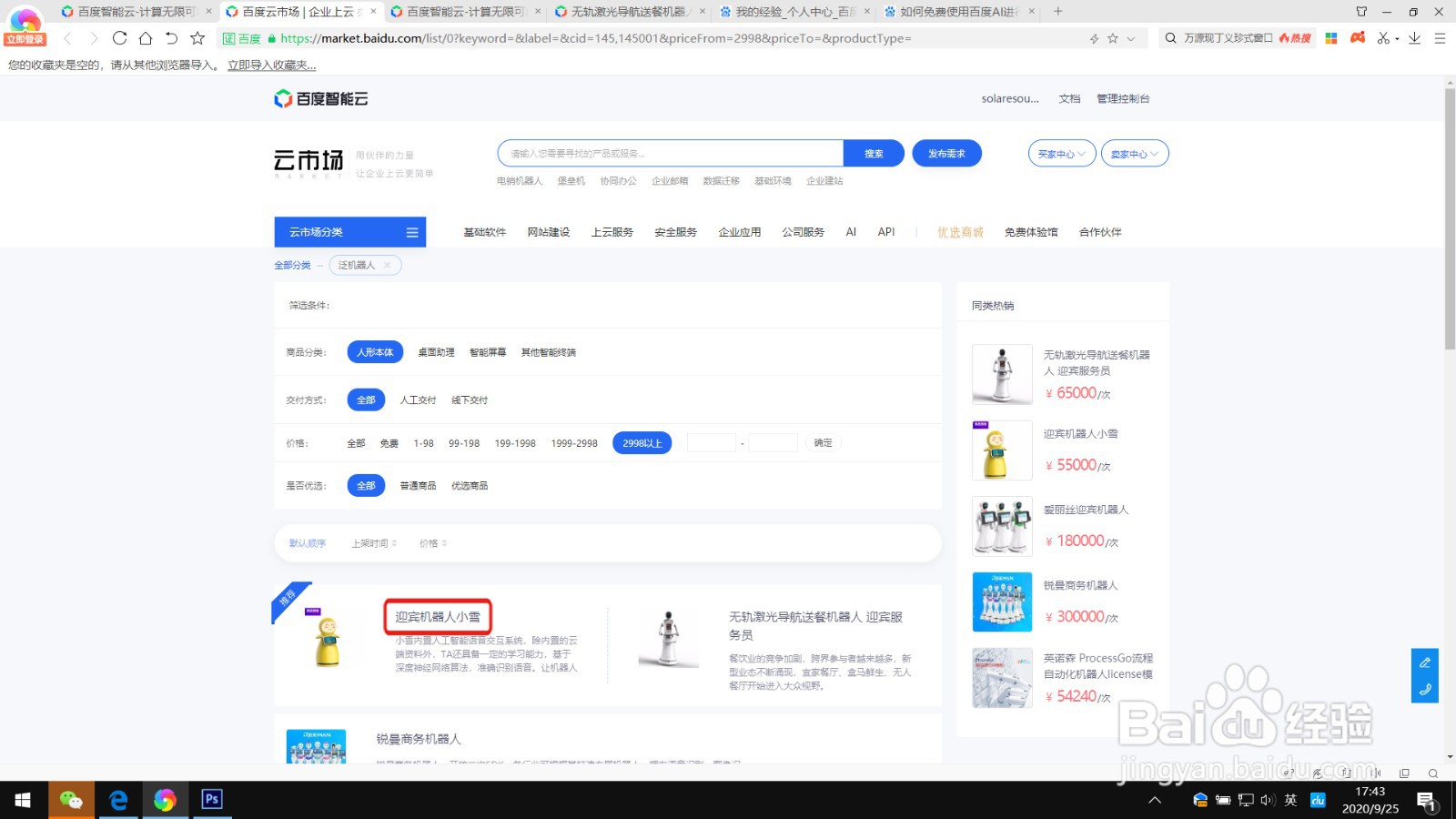Select 优选商品 preferred filter
The image size is (1456, 819).
(x=470, y=486)
